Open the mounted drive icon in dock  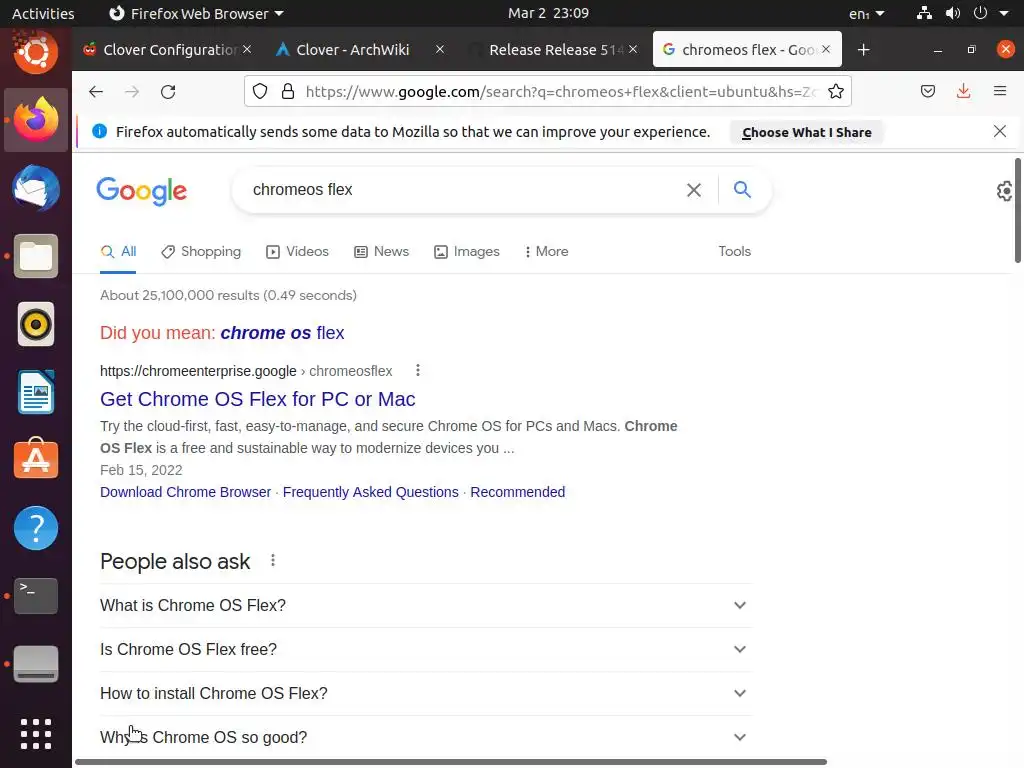click(36, 664)
